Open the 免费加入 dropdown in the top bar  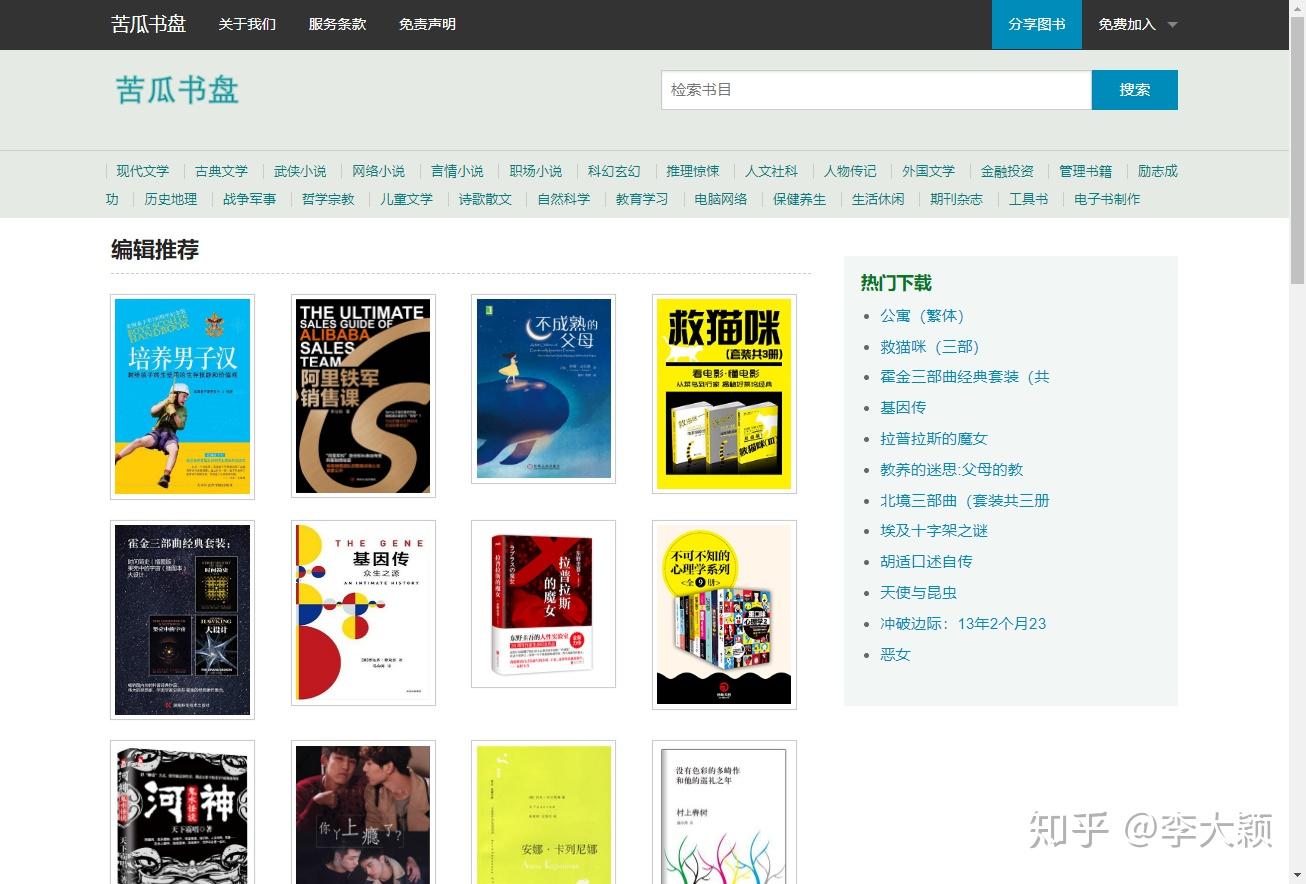1138,24
